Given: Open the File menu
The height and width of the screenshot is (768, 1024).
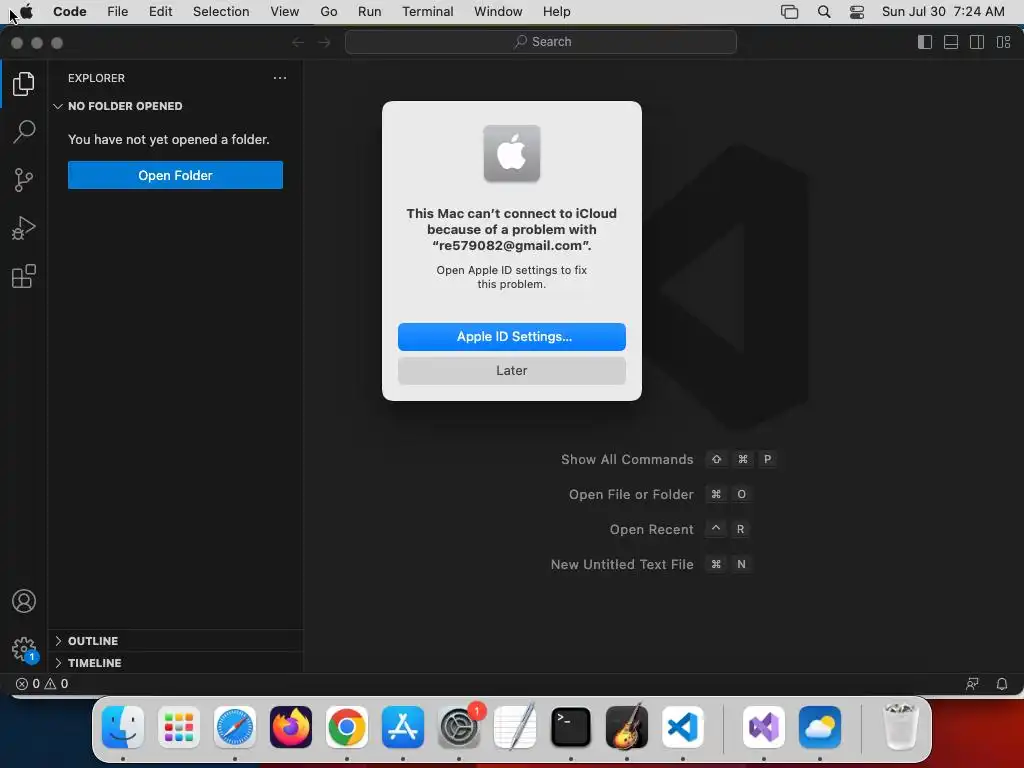Looking at the screenshot, I should pos(118,12).
